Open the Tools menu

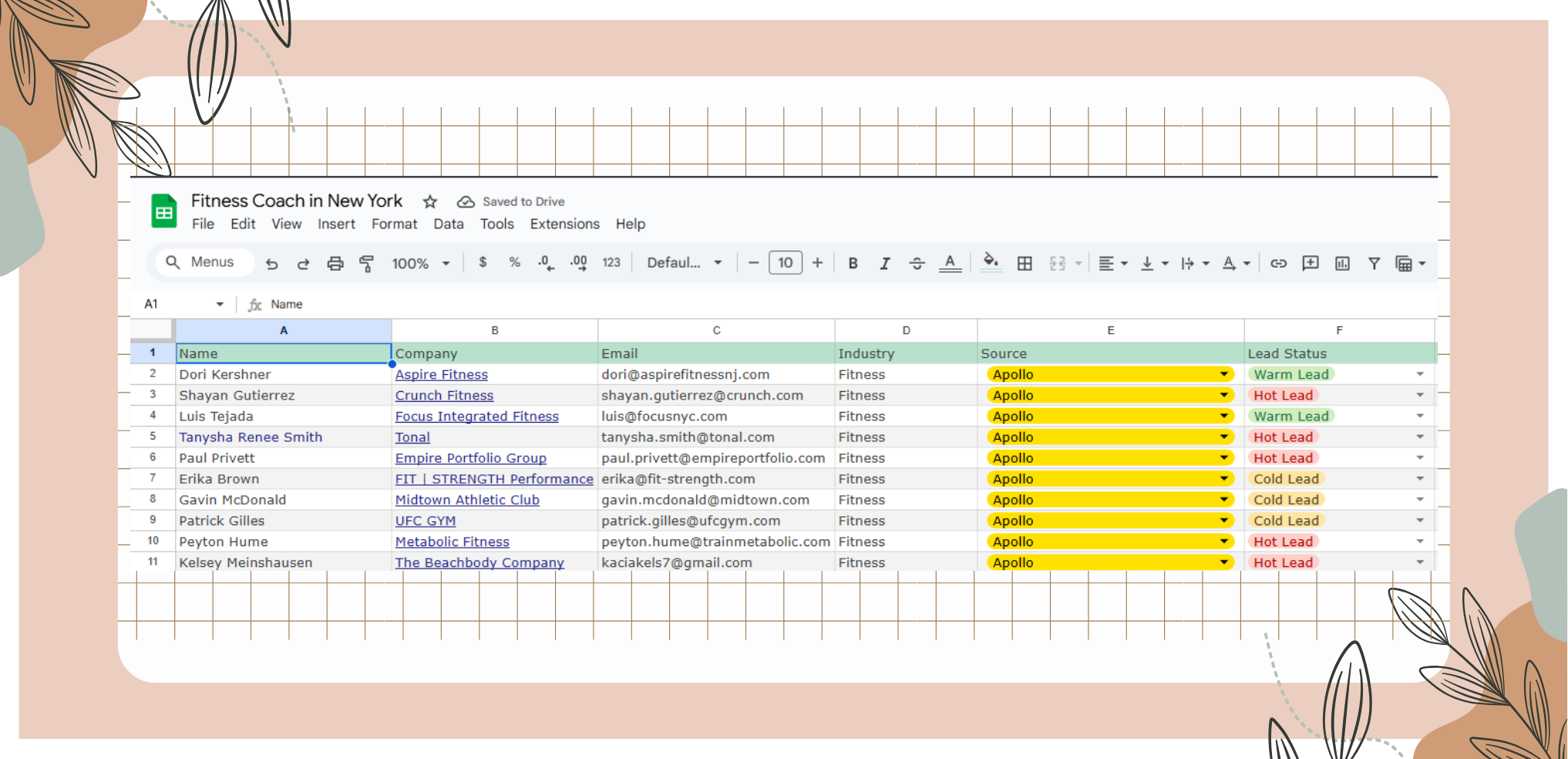tap(497, 224)
